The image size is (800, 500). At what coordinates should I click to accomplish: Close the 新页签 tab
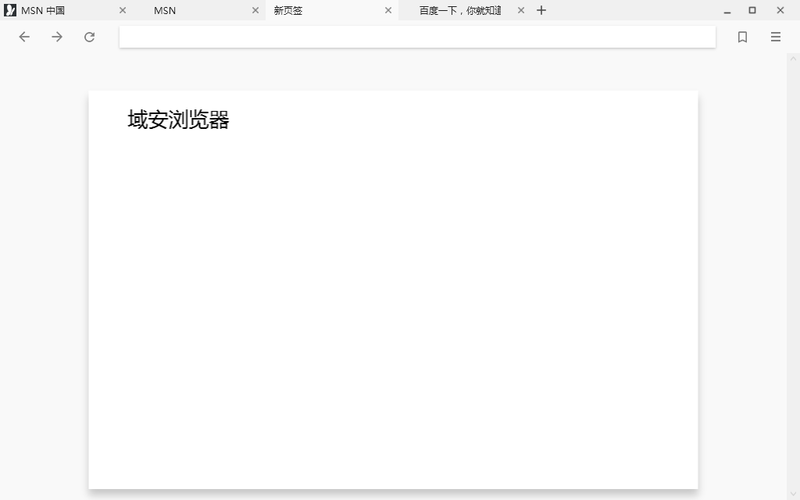[388, 10]
